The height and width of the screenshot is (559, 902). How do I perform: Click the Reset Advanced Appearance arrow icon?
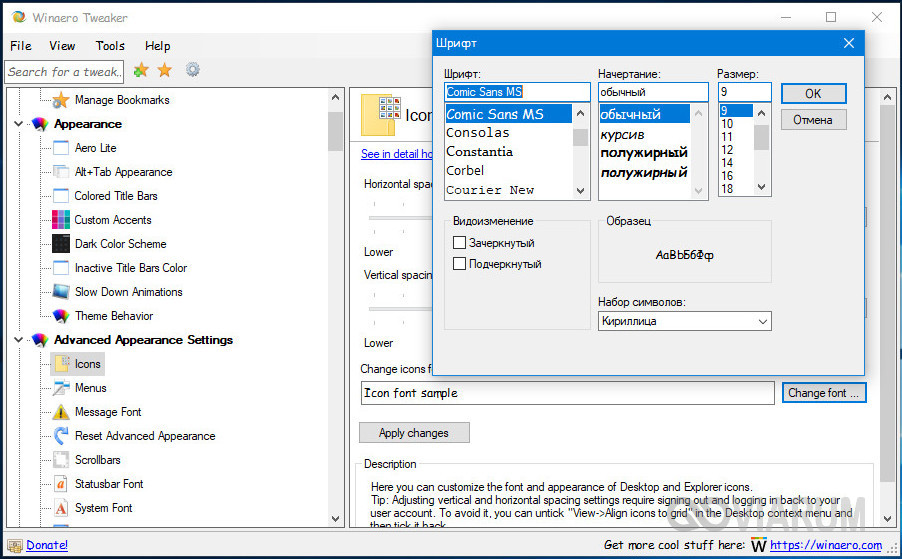(x=60, y=436)
